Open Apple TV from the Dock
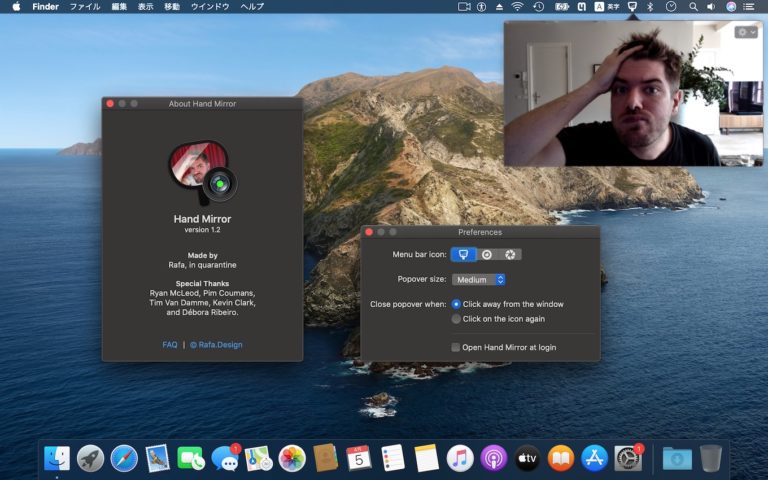This screenshot has width=768, height=480. click(x=528, y=458)
